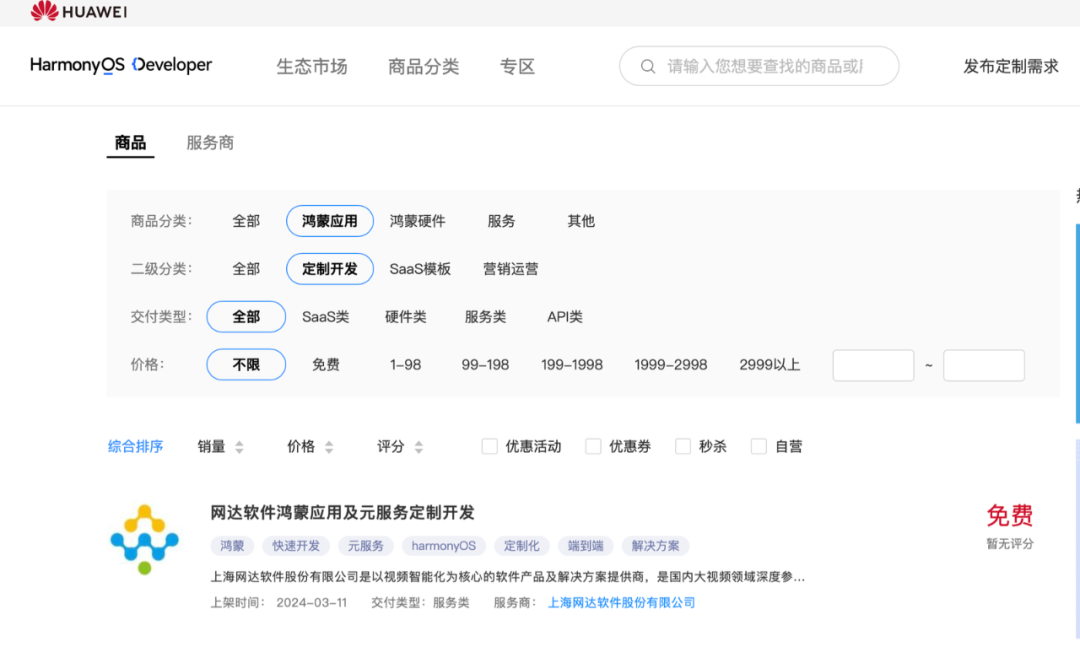The image size is (1080, 647).
Task: Select 免费 price filter
Action: click(326, 364)
